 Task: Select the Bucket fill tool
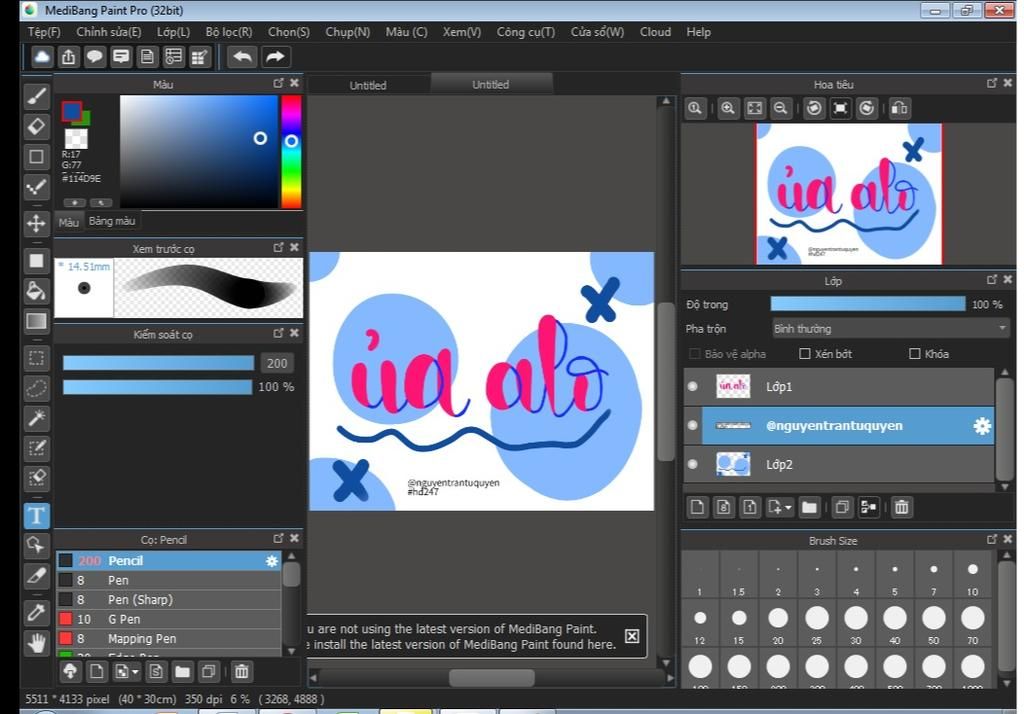pos(37,291)
